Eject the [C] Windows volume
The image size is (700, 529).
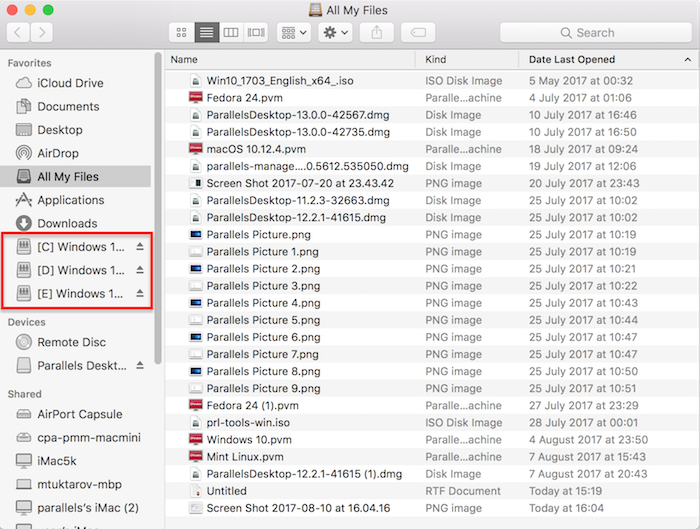click(x=140, y=246)
